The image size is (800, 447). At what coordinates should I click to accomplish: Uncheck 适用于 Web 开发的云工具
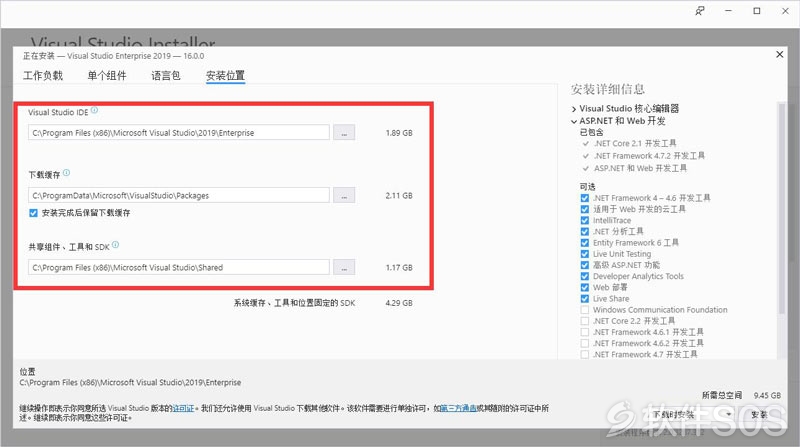(585, 209)
